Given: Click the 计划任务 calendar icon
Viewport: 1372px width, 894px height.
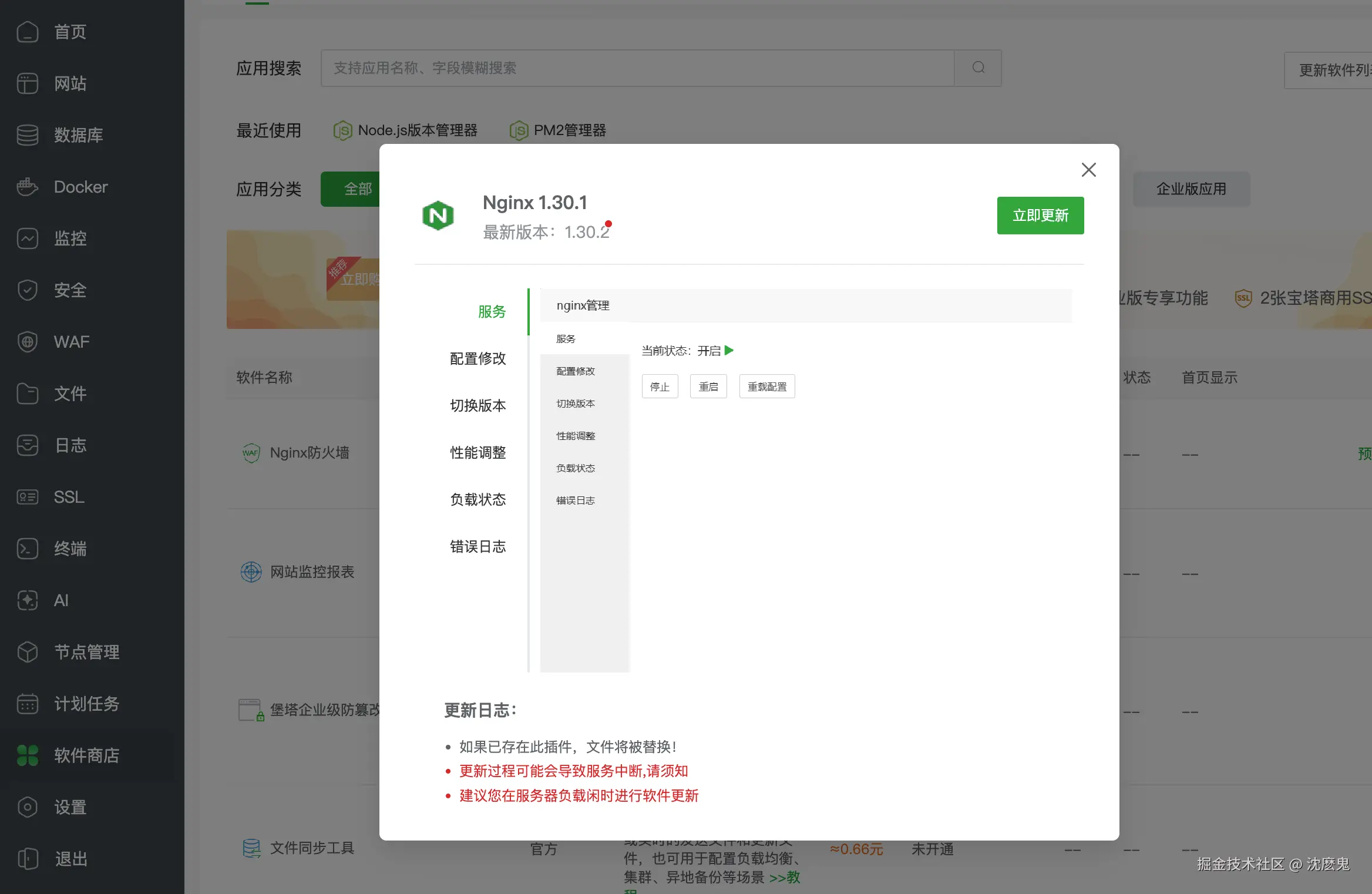Looking at the screenshot, I should 28,704.
